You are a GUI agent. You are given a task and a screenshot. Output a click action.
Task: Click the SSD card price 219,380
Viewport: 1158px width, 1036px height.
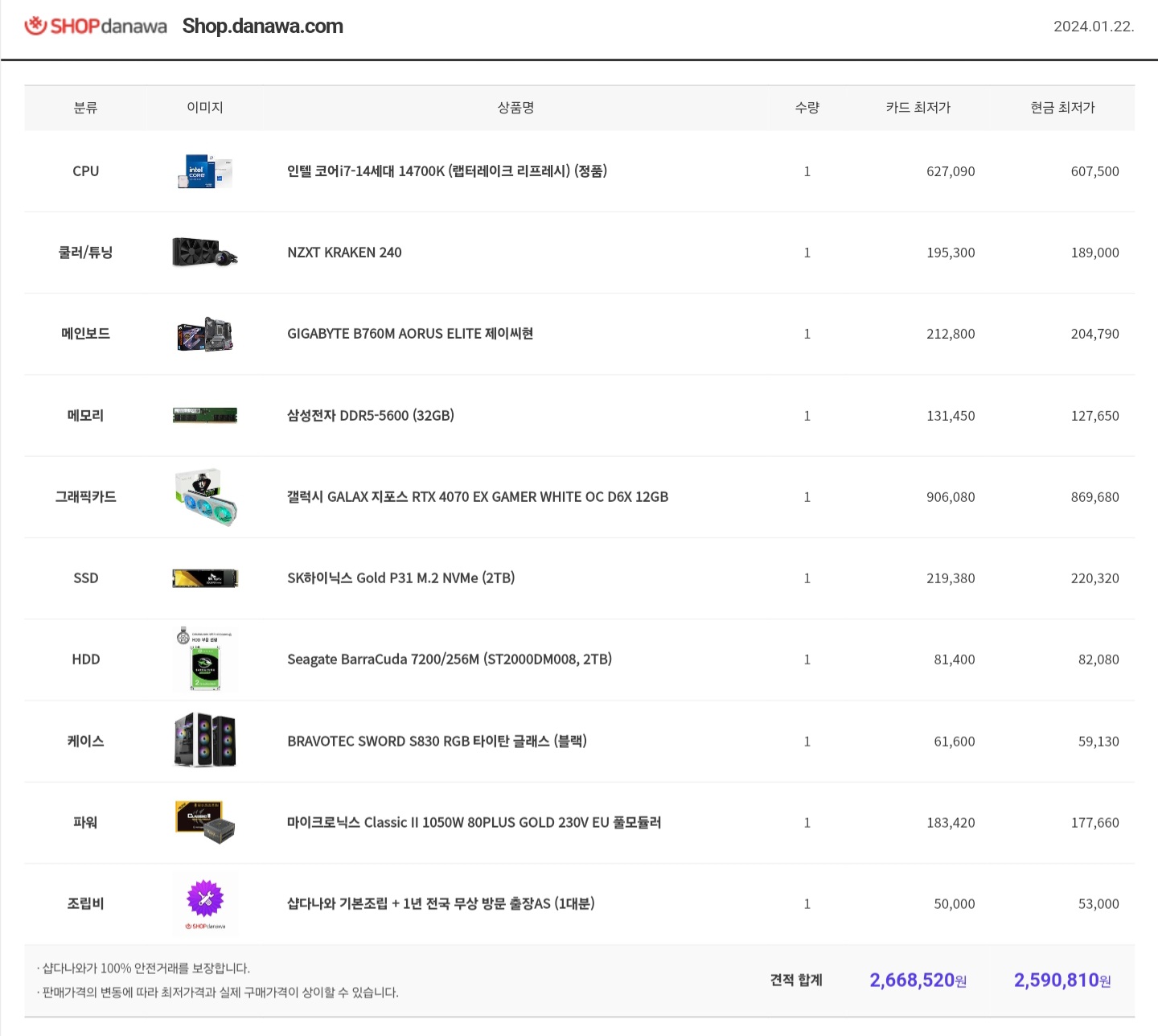[951, 578]
